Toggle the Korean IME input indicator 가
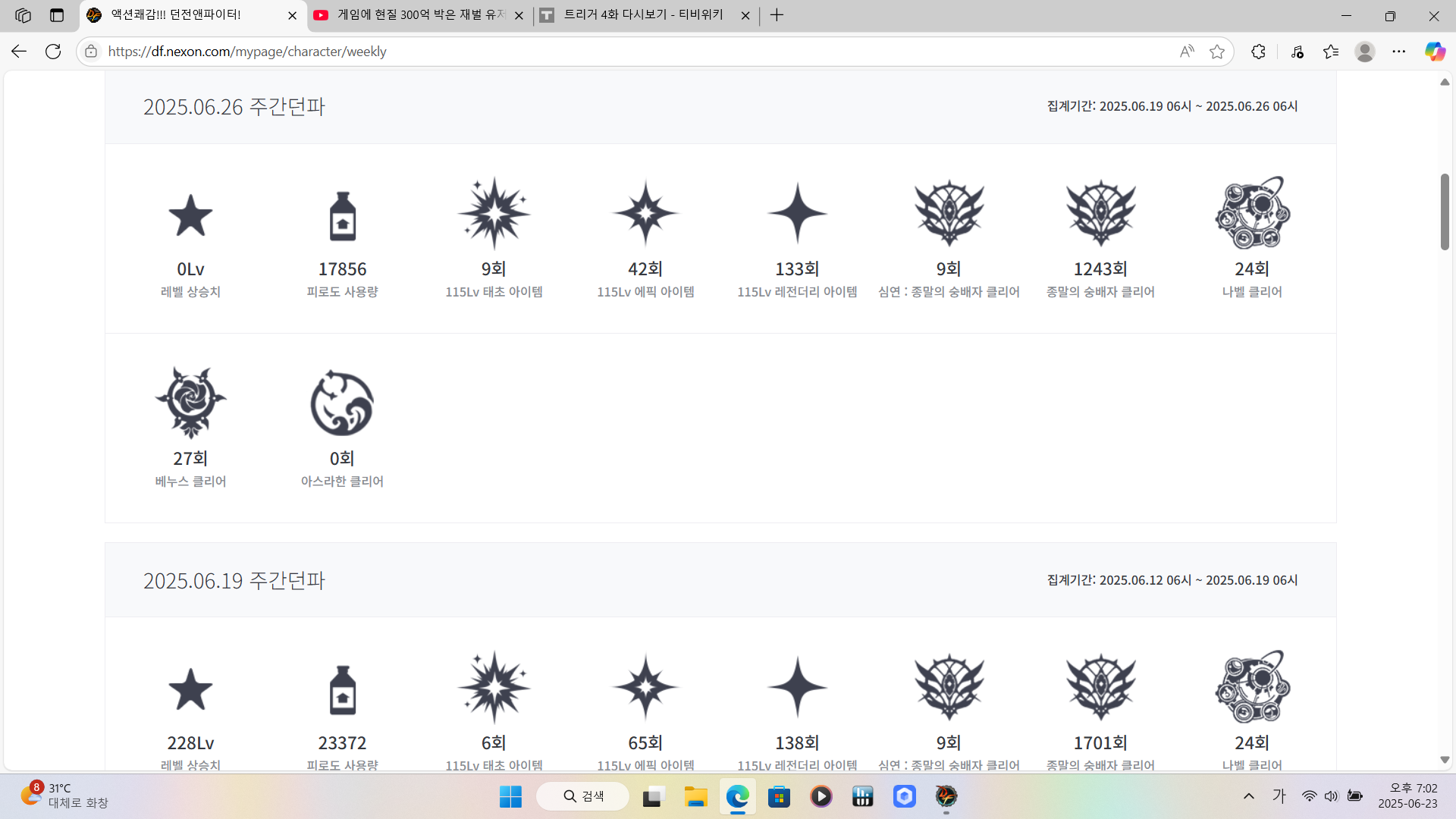Screen dimensions: 1456x819 tap(1279, 796)
